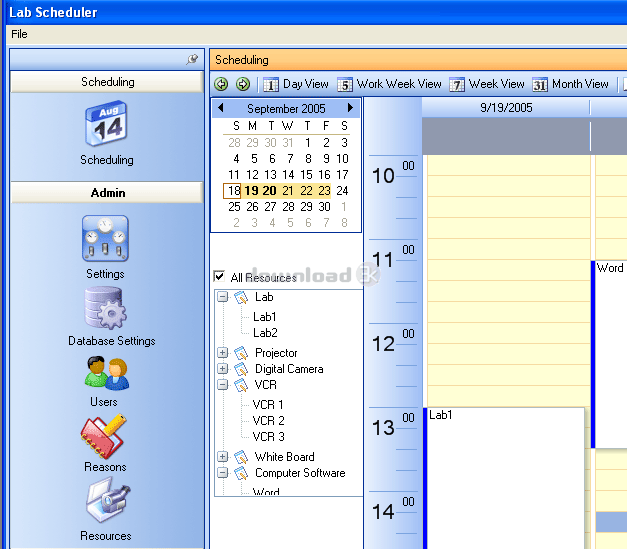Select September 19 in mini calendar
The image size is (627, 549).
[x=252, y=191]
